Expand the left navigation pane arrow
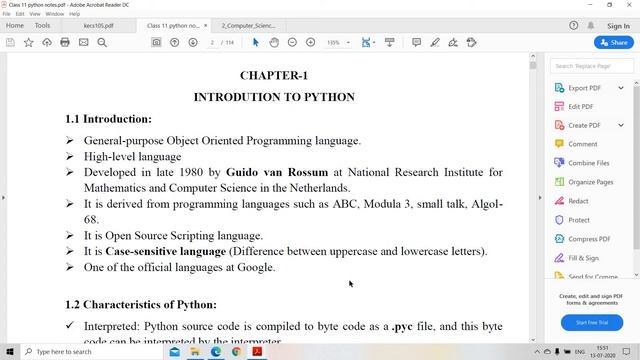 pyautogui.click(x=3, y=198)
